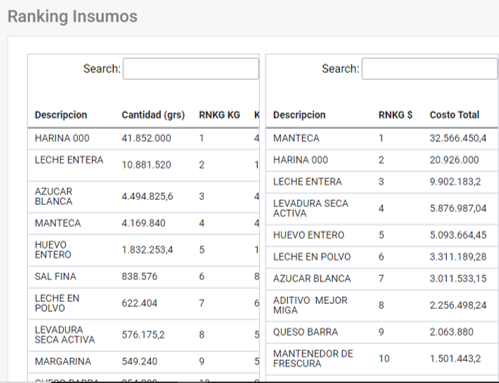Click quantity value 41.852.000
The image size is (499, 383).
[146, 138]
